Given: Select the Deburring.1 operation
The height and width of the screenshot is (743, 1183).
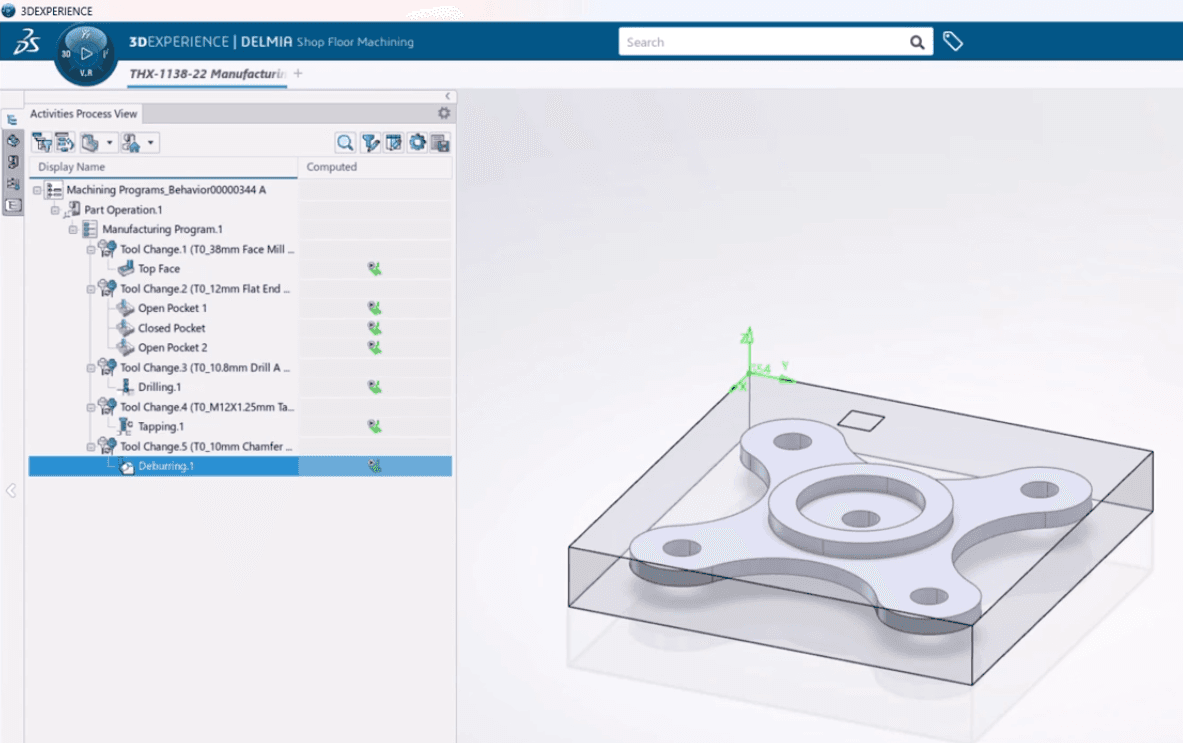Looking at the screenshot, I should tap(166, 466).
